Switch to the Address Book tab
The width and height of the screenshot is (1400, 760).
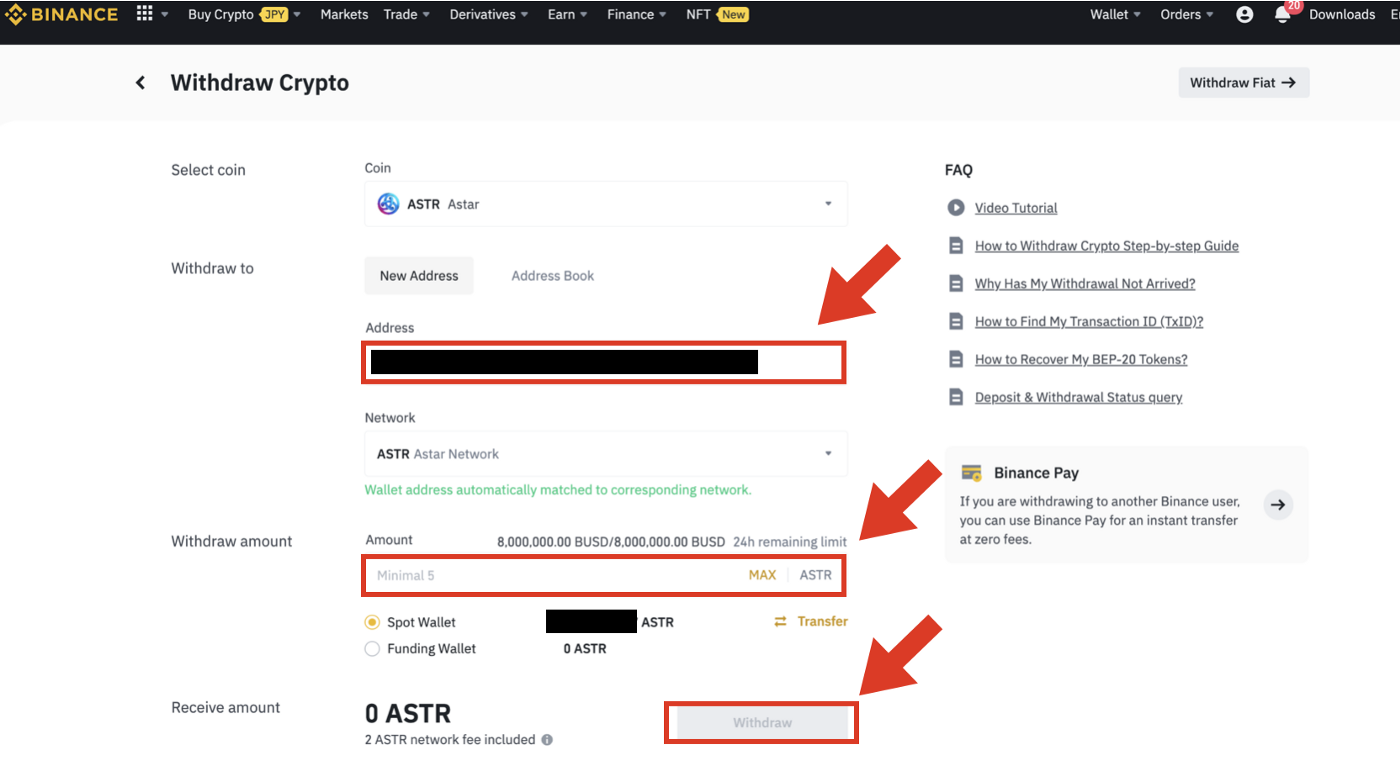552,275
